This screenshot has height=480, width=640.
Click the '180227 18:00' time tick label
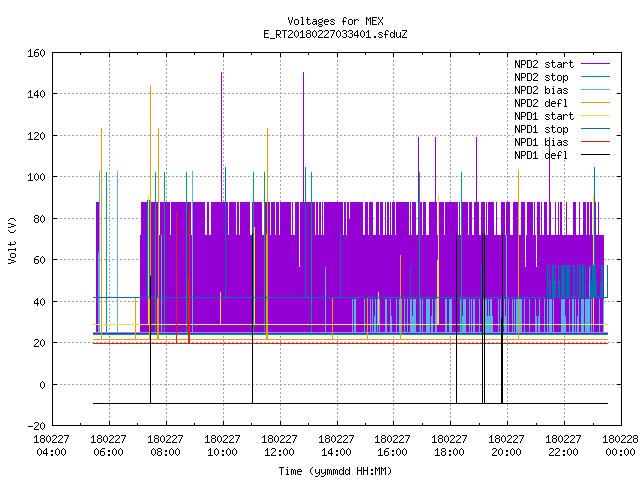(x=449, y=446)
